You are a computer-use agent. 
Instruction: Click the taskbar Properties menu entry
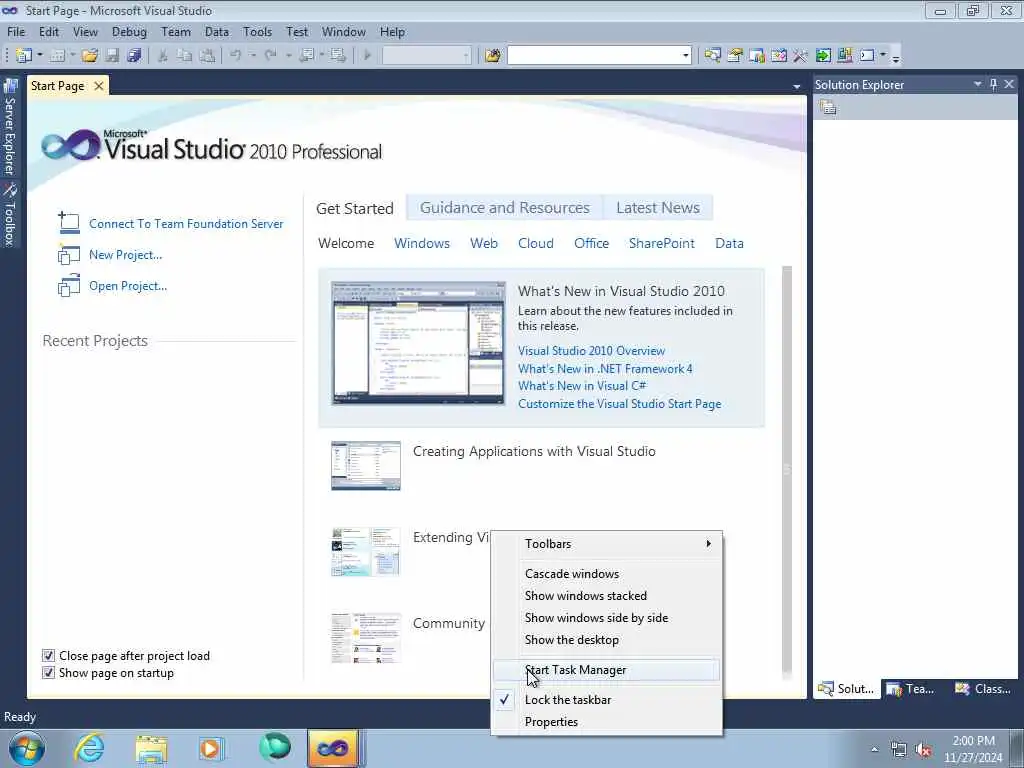point(607,722)
